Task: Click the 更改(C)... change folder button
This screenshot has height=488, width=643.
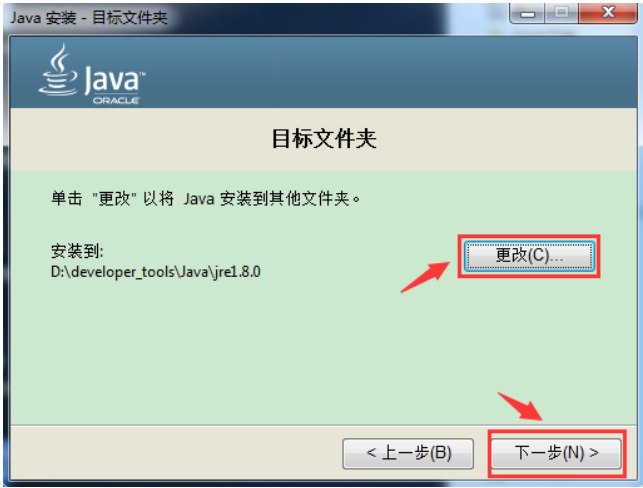Action: 529,255
